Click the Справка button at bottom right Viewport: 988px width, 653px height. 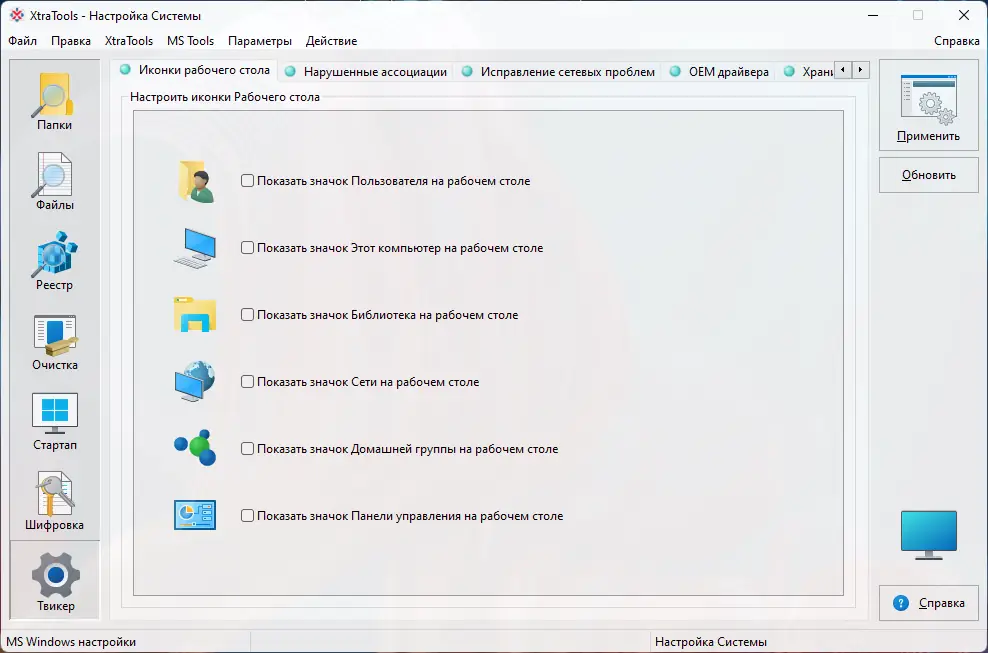[x=929, y=603]
